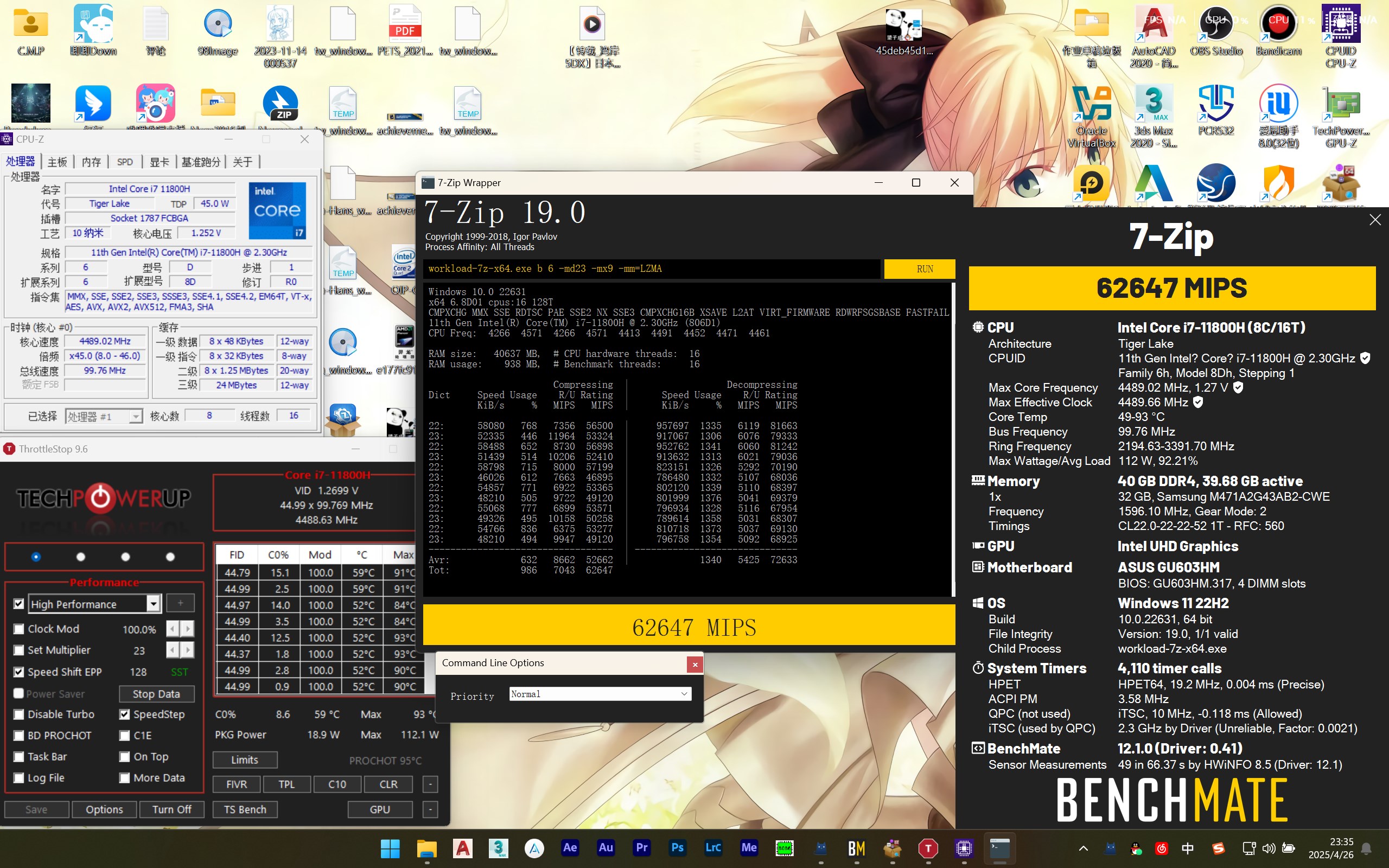
Task: Launch Media Encoder from the taskbar
Action: click(x=749, y=848)
